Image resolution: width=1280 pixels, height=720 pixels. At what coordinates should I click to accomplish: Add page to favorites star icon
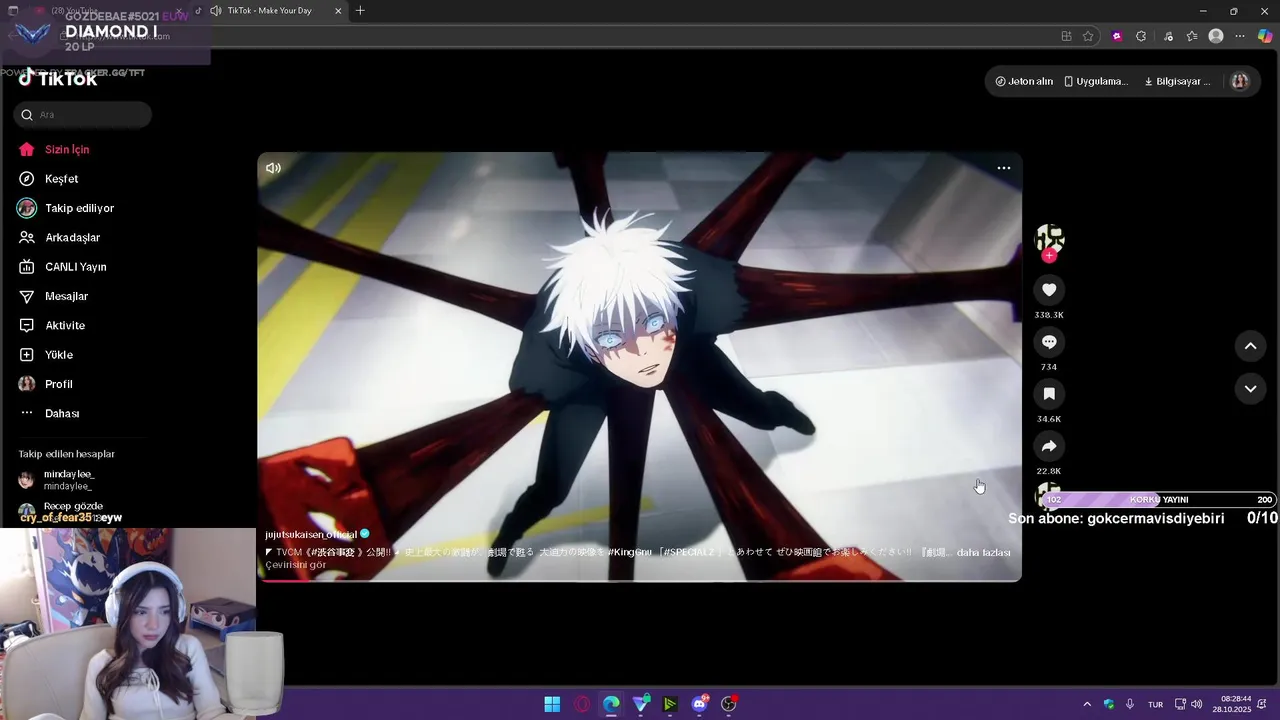coord(1088,36)
